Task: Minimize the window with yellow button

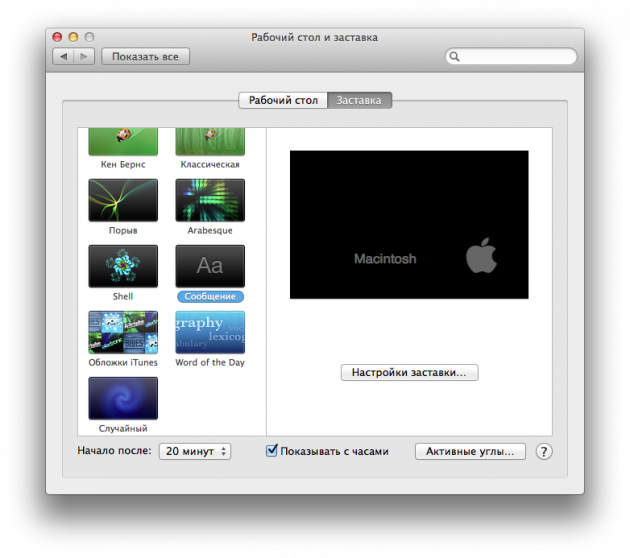Action: (73, 37)
